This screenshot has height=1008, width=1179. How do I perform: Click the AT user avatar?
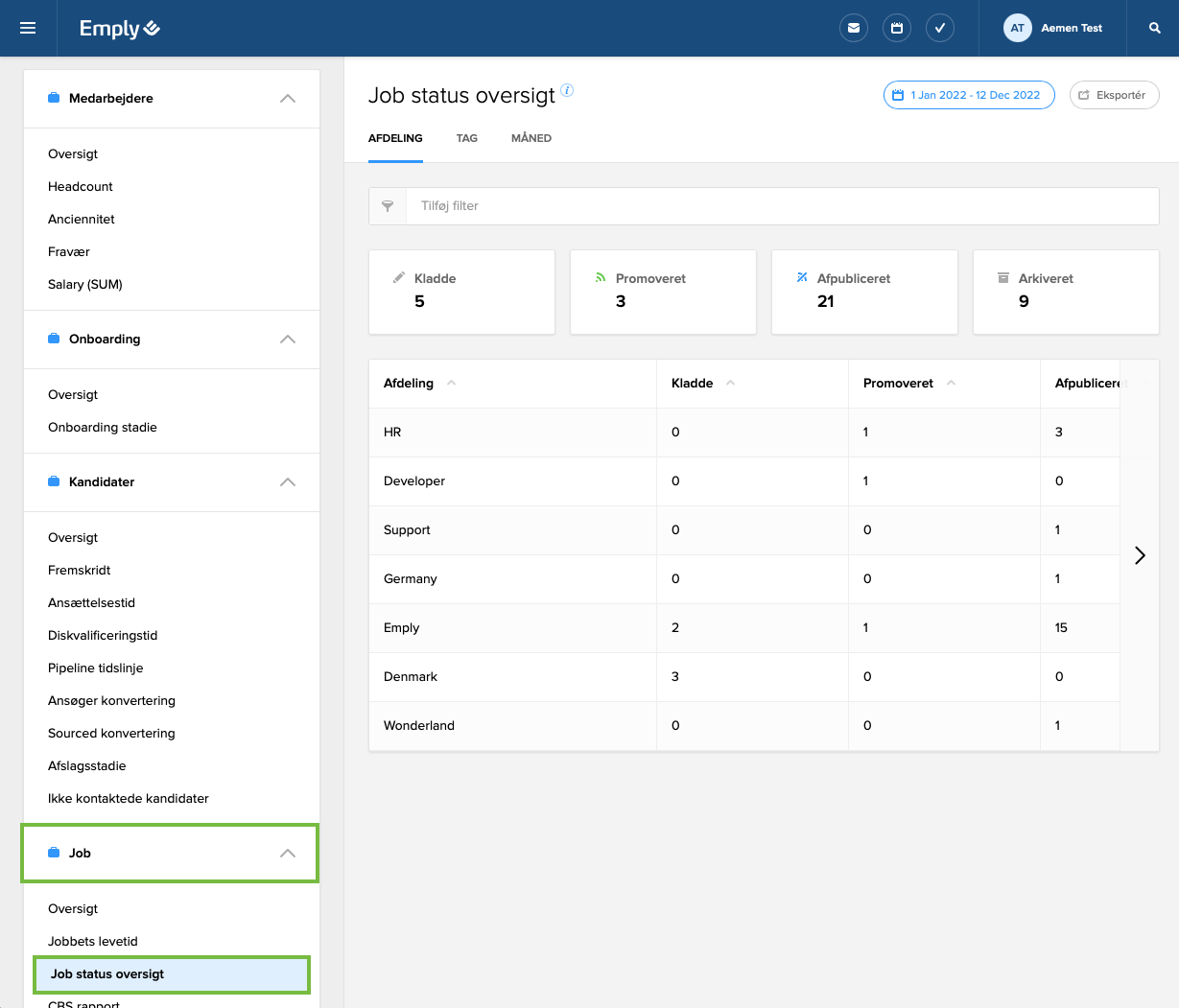(x=1017, y=28)
